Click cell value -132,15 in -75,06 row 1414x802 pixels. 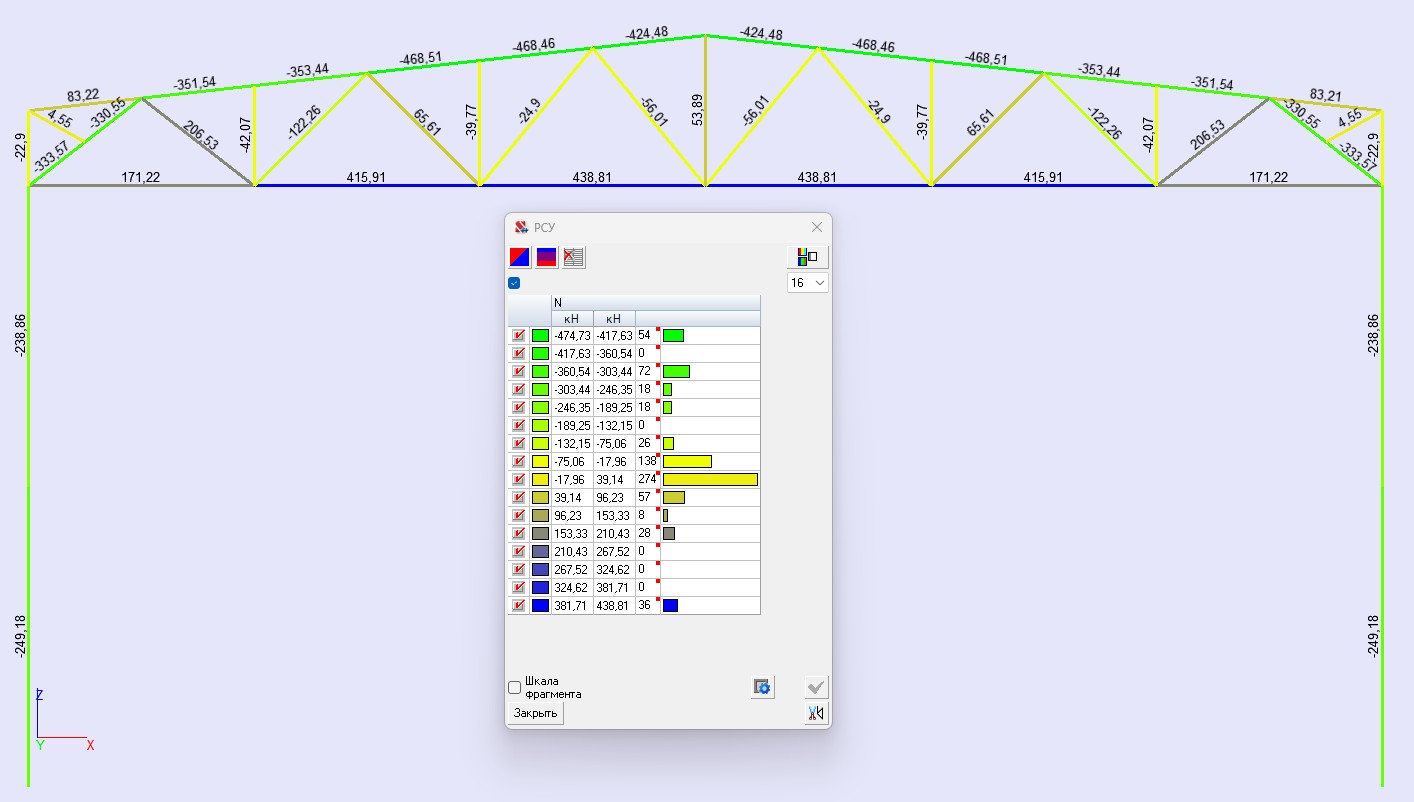click(x=572, y=444)
